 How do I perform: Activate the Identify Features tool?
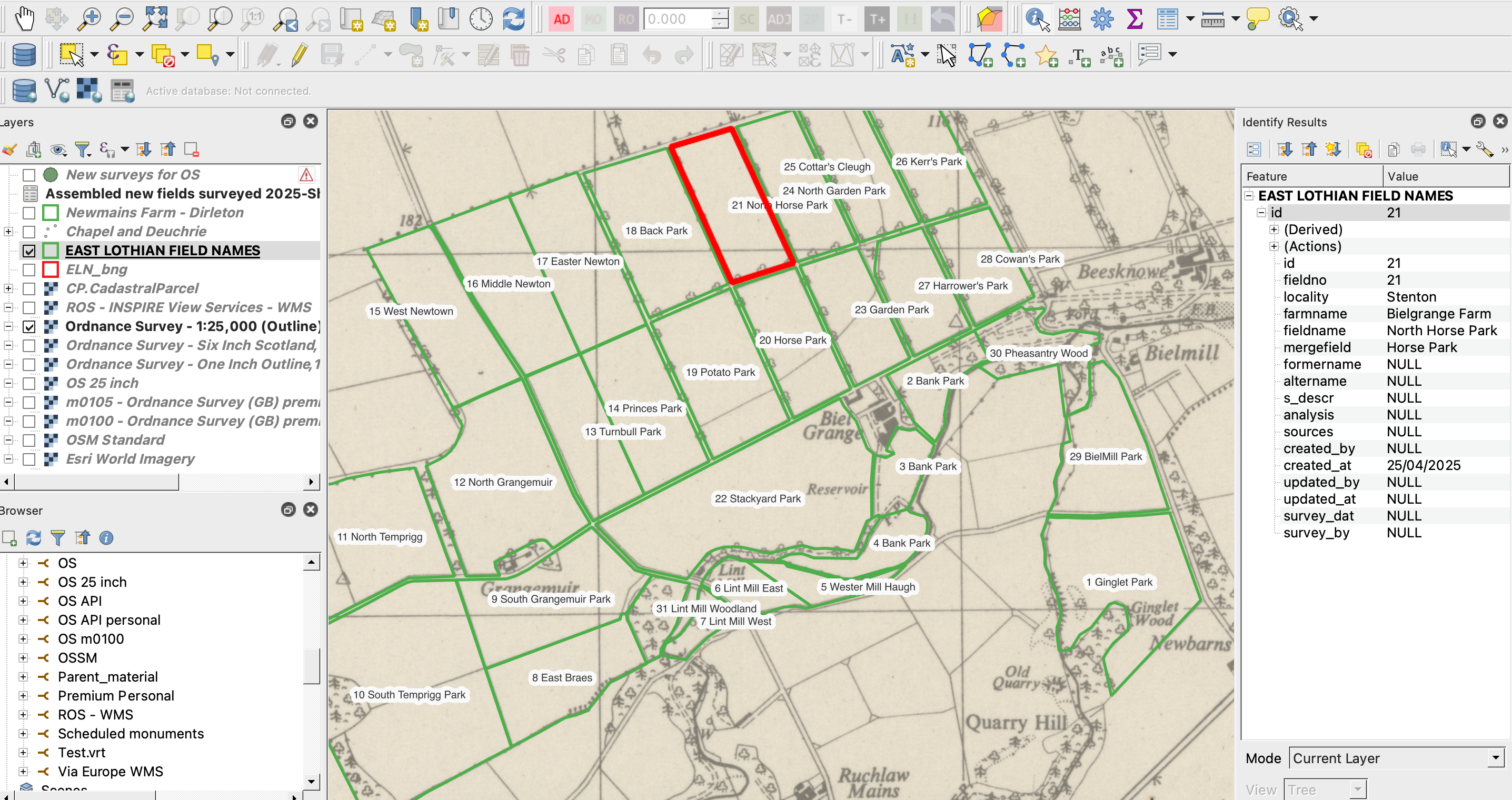coord(1037,19)
